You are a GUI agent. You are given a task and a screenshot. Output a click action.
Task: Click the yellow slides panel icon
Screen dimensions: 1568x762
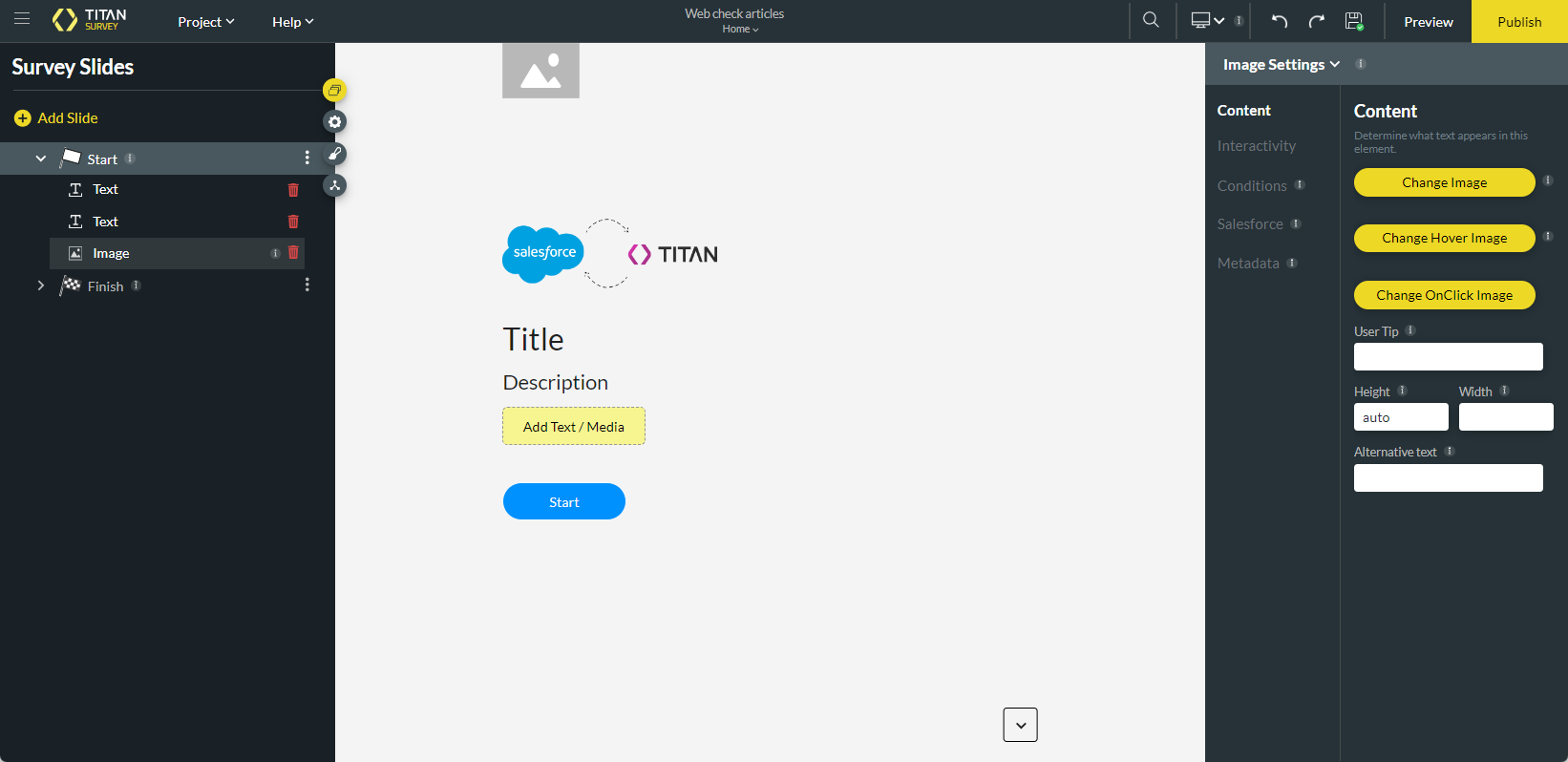[334, 91]
